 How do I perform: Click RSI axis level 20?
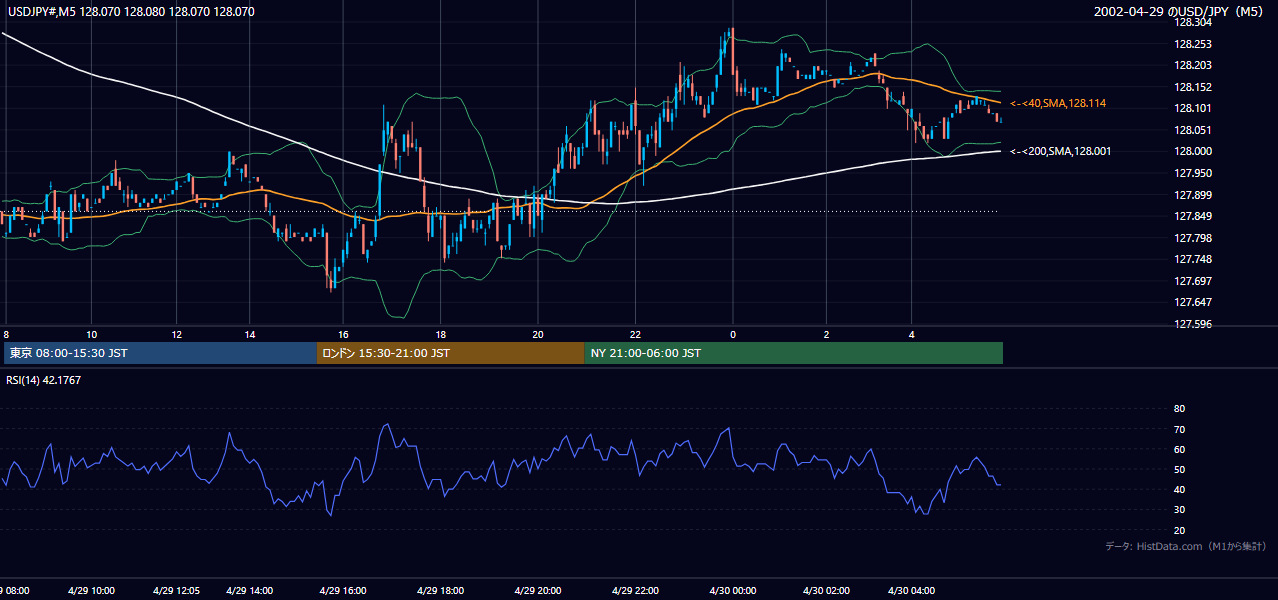(x=1179, y=530)
